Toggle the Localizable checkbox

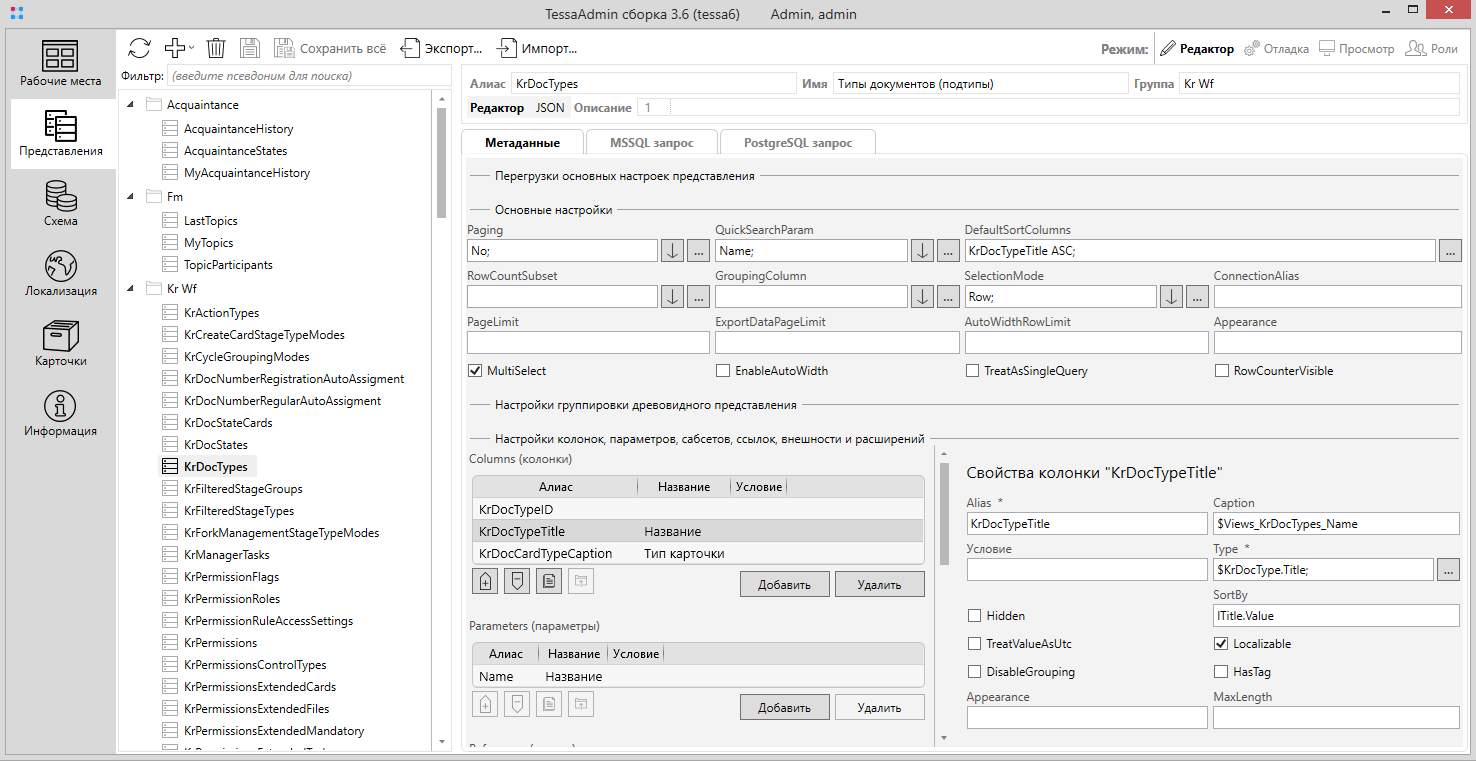coord(1221,644)
